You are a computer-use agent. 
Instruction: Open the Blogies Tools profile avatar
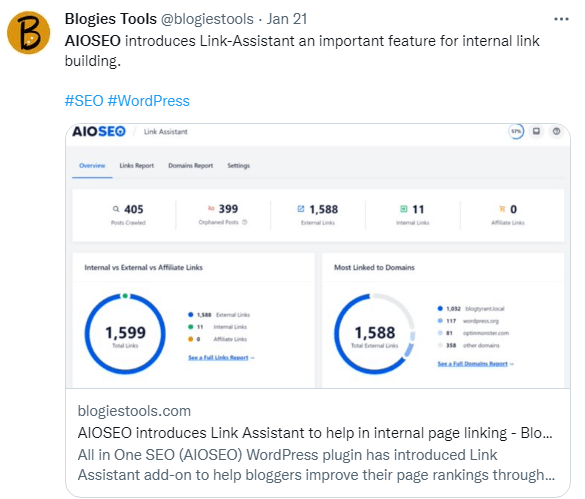(28, 32)
